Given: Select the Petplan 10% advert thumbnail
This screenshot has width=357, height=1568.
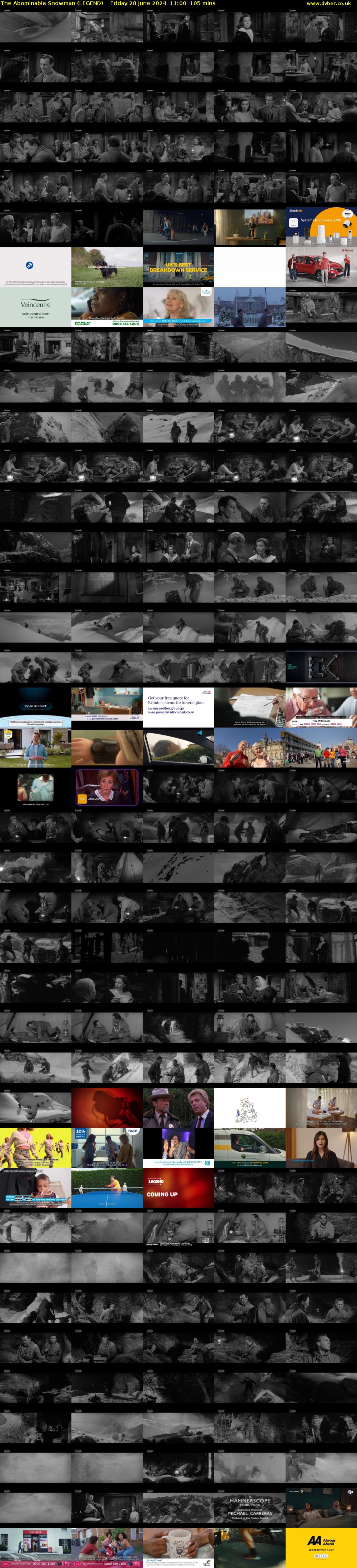Looking at the screenshot, I should (x=107, y=1148).
